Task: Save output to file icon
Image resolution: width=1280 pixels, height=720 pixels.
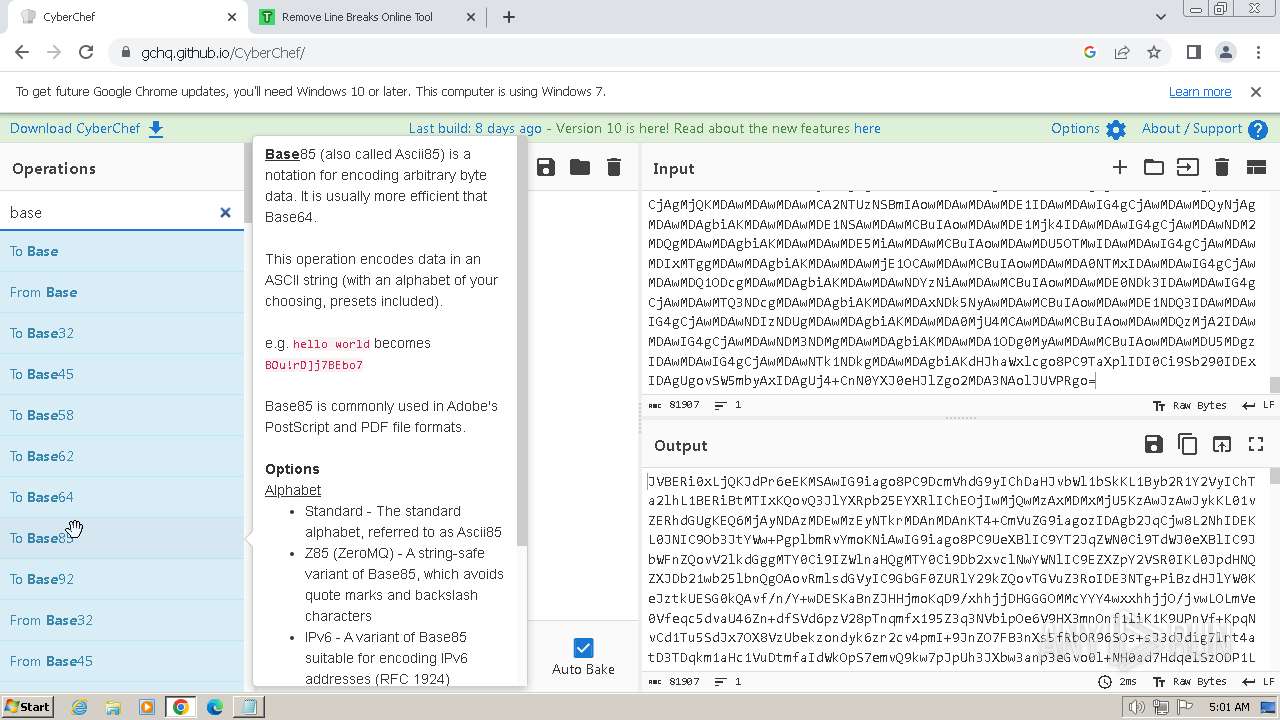Action: [x=1154, y=444]
